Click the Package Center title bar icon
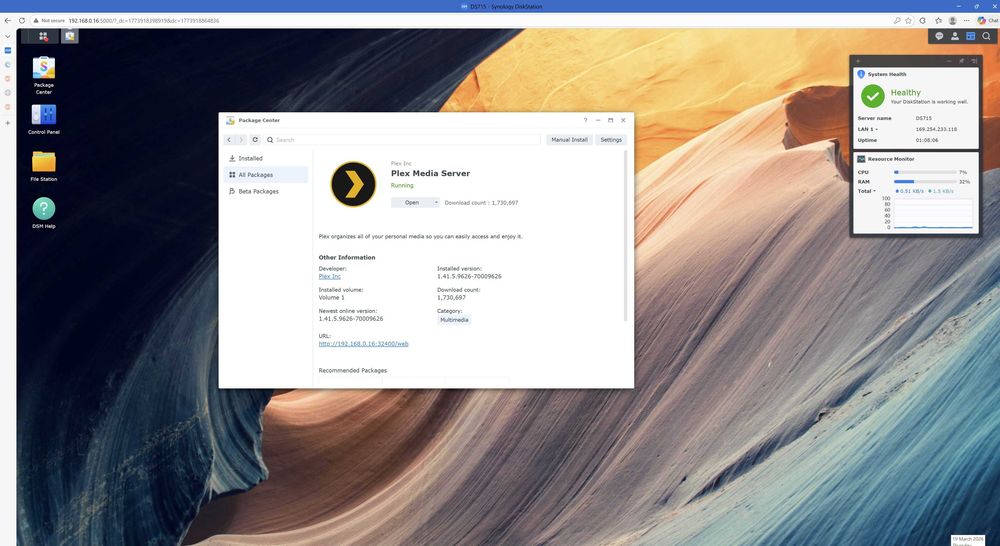 pyautogui.click(x=230, y=120)
